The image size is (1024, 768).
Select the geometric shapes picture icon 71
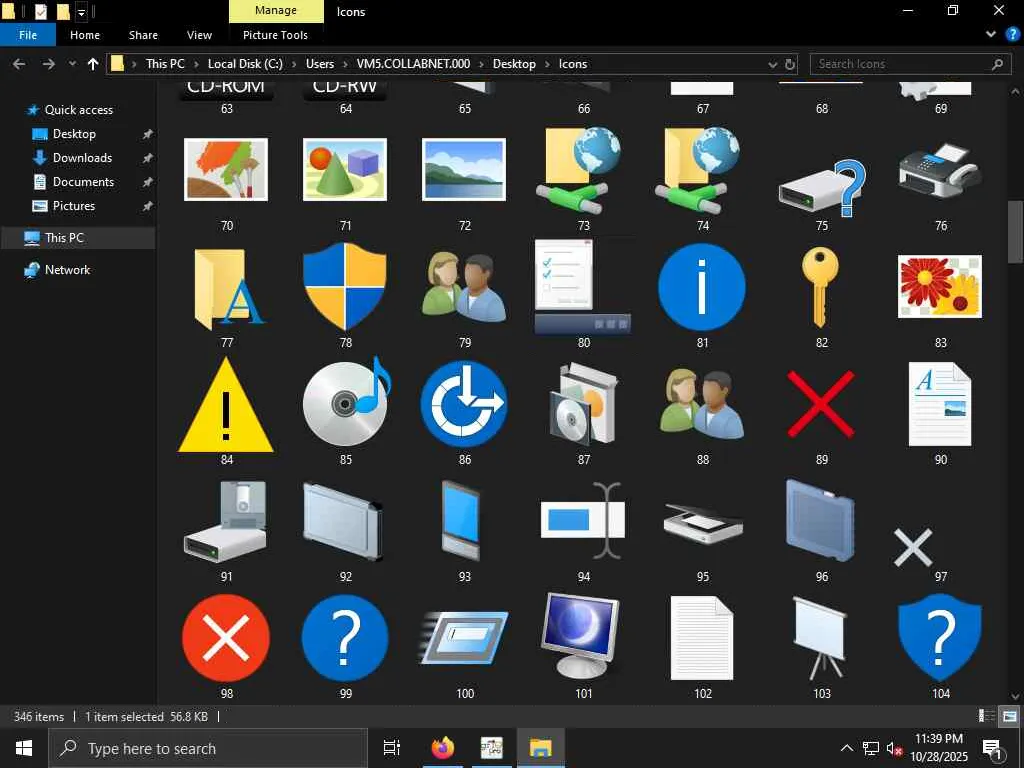345,169
